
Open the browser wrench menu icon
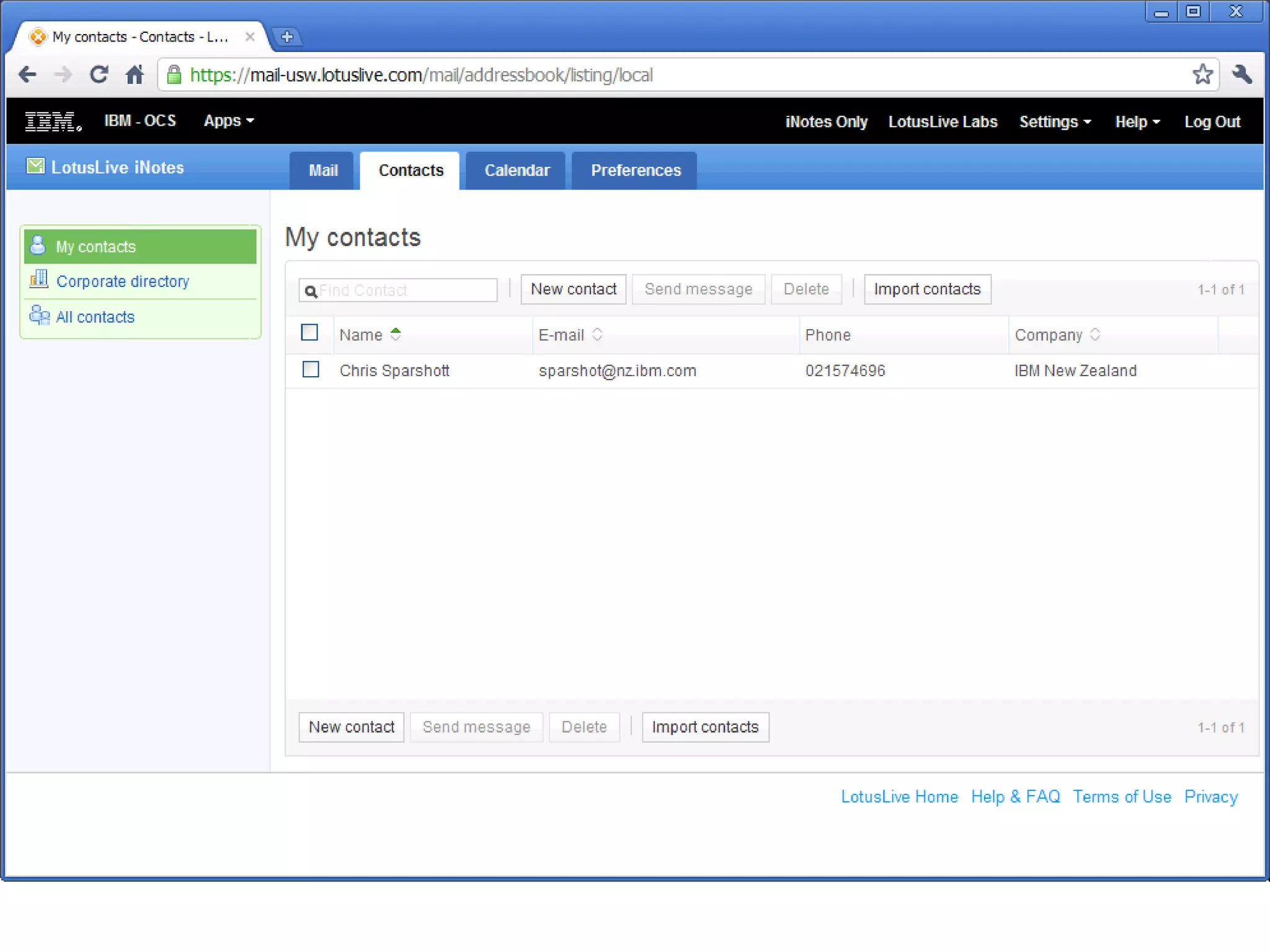(x=1242, y=74)
